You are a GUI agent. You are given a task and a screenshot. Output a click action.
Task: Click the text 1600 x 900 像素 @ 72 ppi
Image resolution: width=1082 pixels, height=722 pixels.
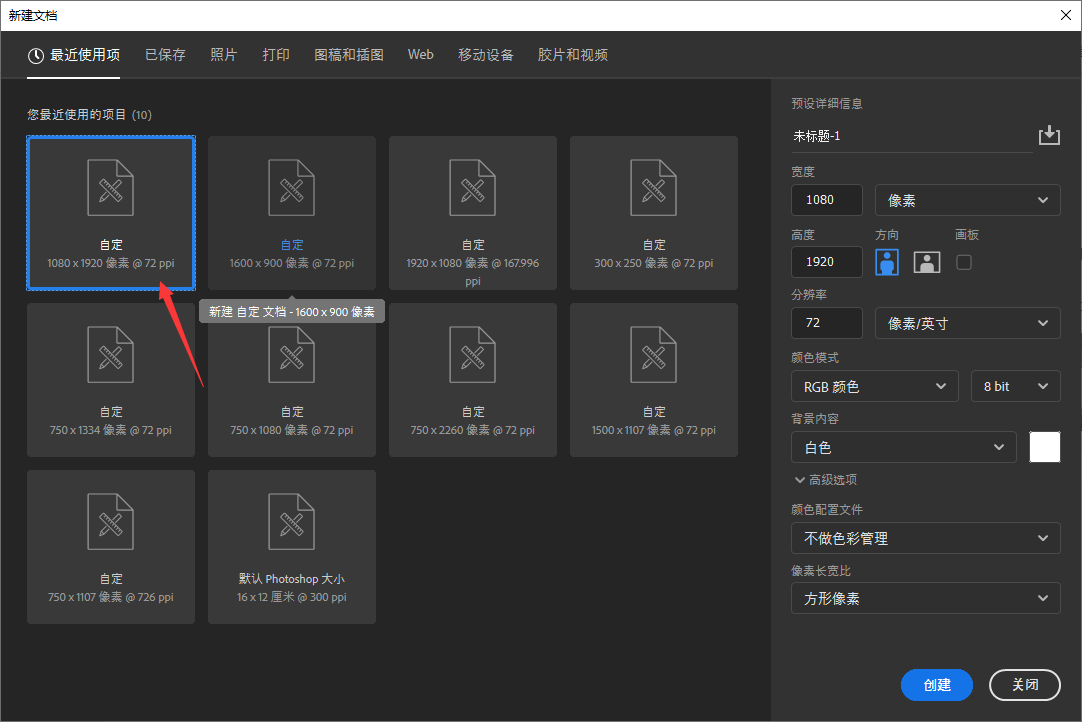[292, 263]
